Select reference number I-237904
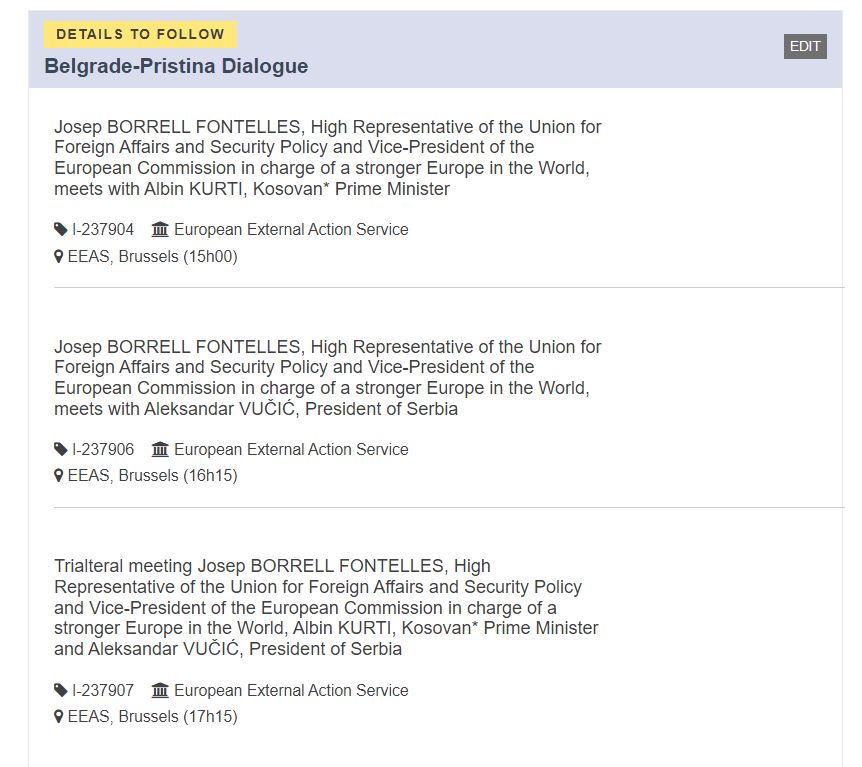Image resolution: width=862 pixels, height=767 pixels. pos(103,229)
